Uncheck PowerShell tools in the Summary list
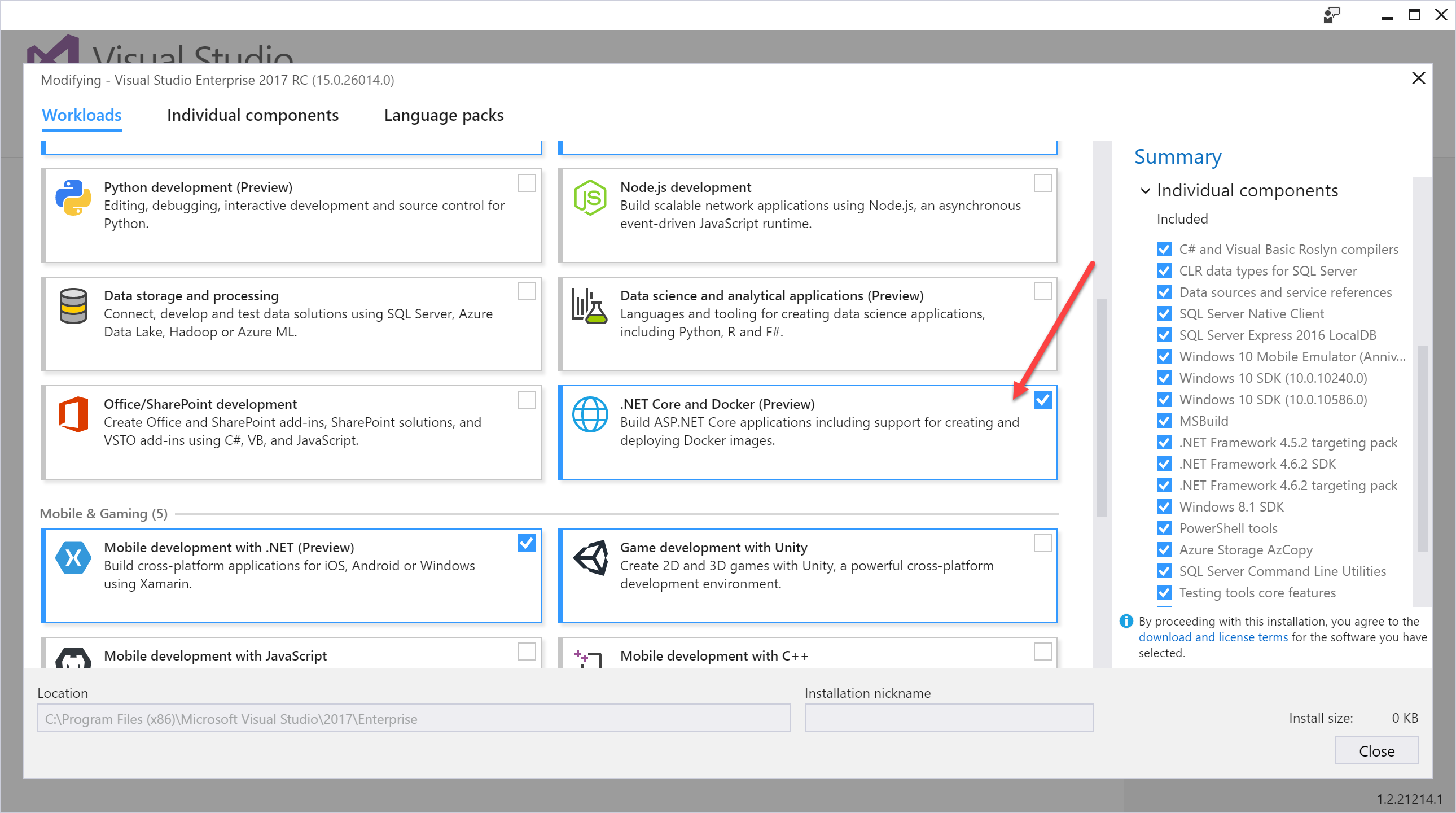 coord(1164,528)
